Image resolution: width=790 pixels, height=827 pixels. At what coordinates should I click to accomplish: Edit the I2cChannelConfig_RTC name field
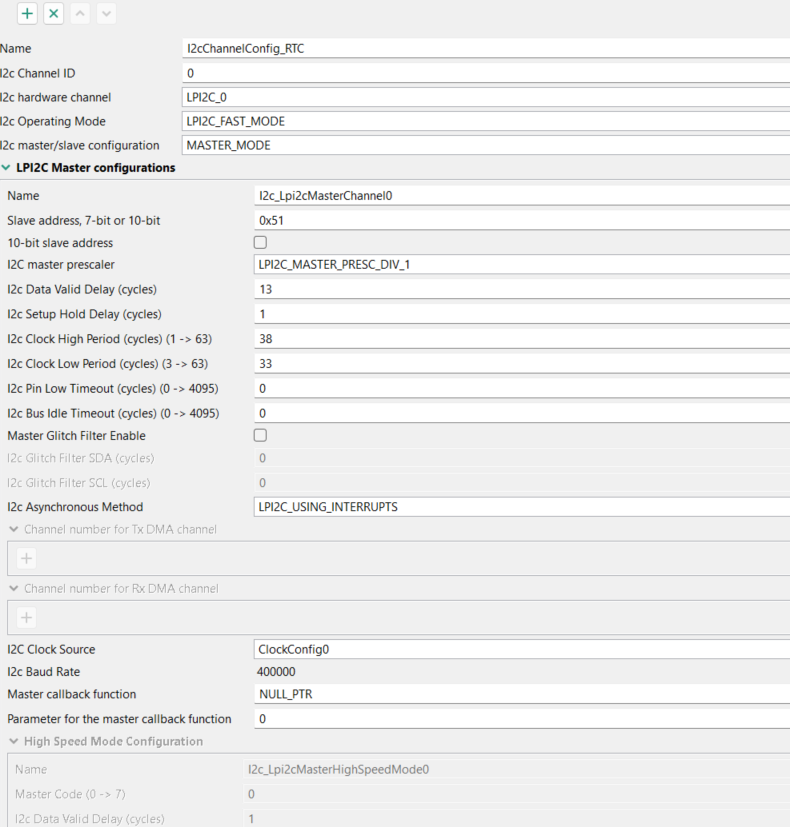[x=400, y=47]
